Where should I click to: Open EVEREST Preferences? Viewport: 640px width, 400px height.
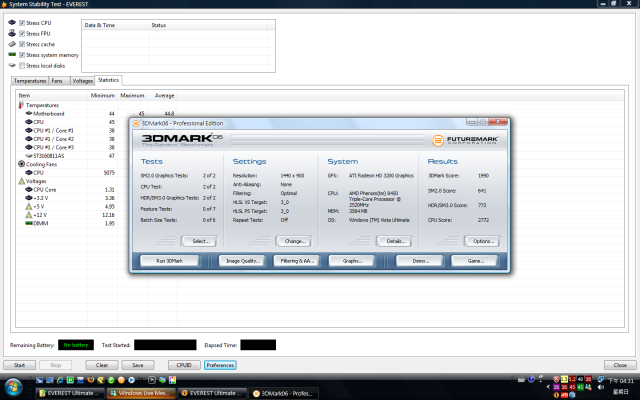(x=220, y=365)
